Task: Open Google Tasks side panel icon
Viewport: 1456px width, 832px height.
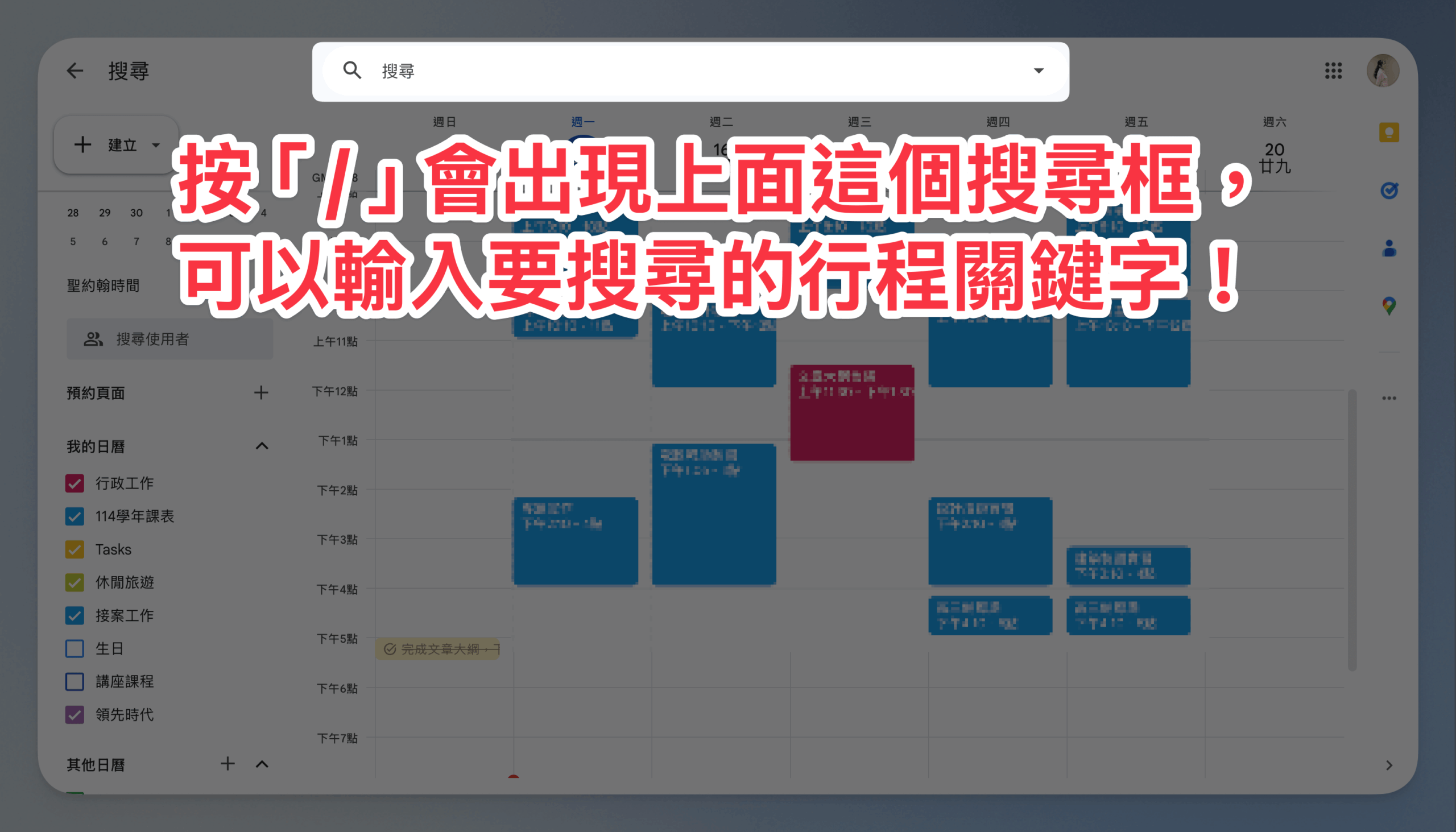Action: click(x=1388, y=191)
